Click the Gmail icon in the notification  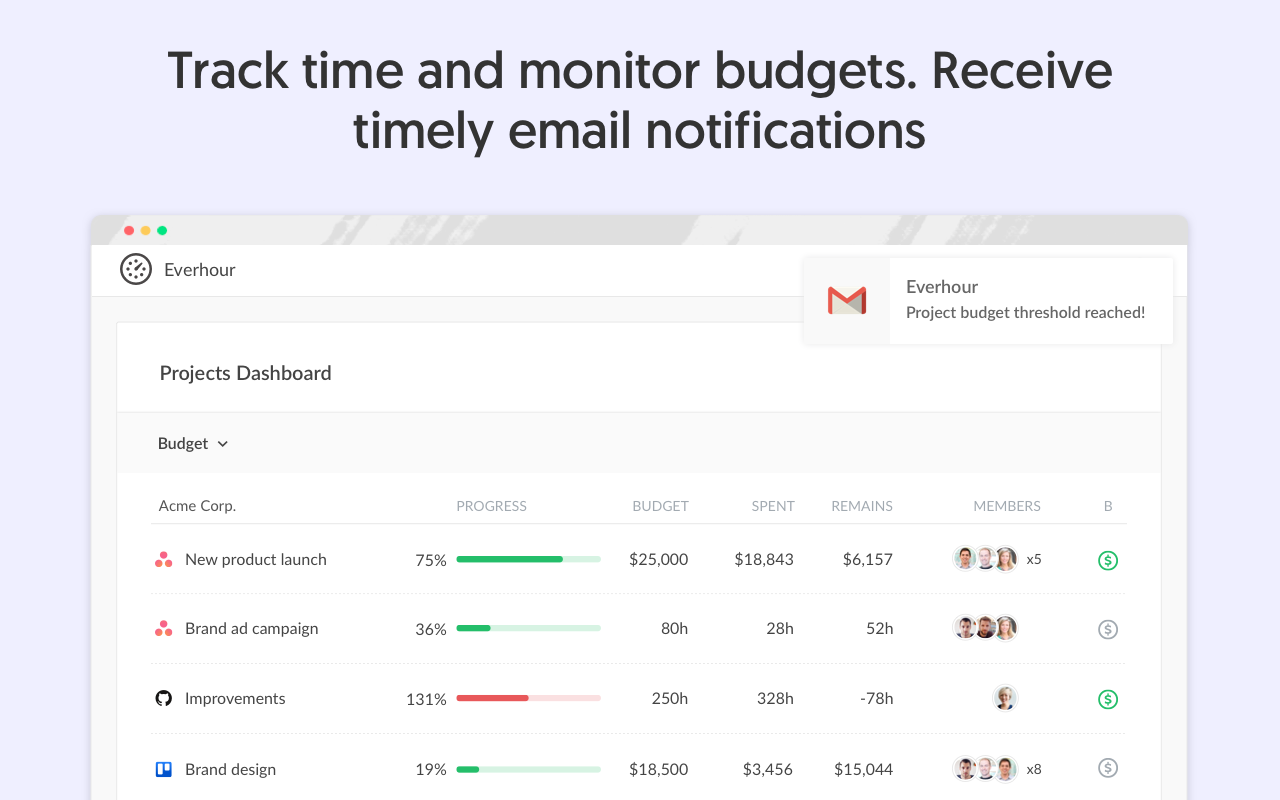(x=847, y=300)
